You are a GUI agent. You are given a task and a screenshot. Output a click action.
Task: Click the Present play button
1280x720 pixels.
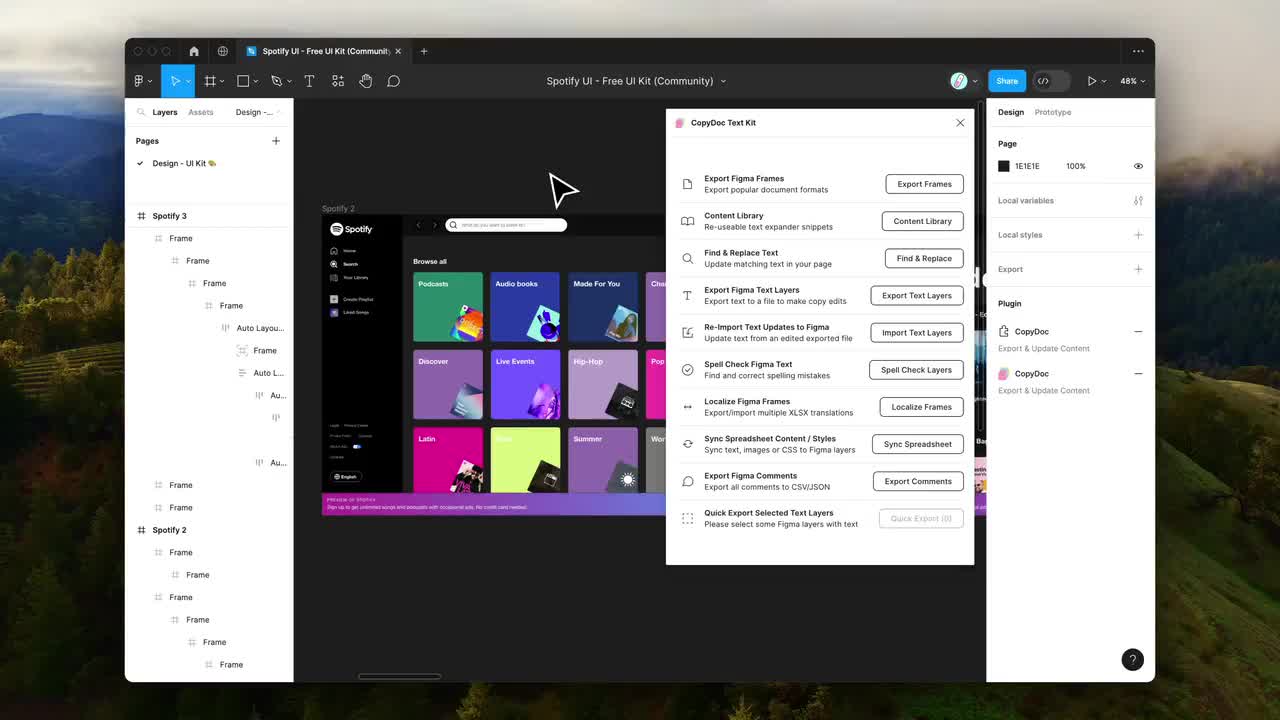[x=1092, y=81]
